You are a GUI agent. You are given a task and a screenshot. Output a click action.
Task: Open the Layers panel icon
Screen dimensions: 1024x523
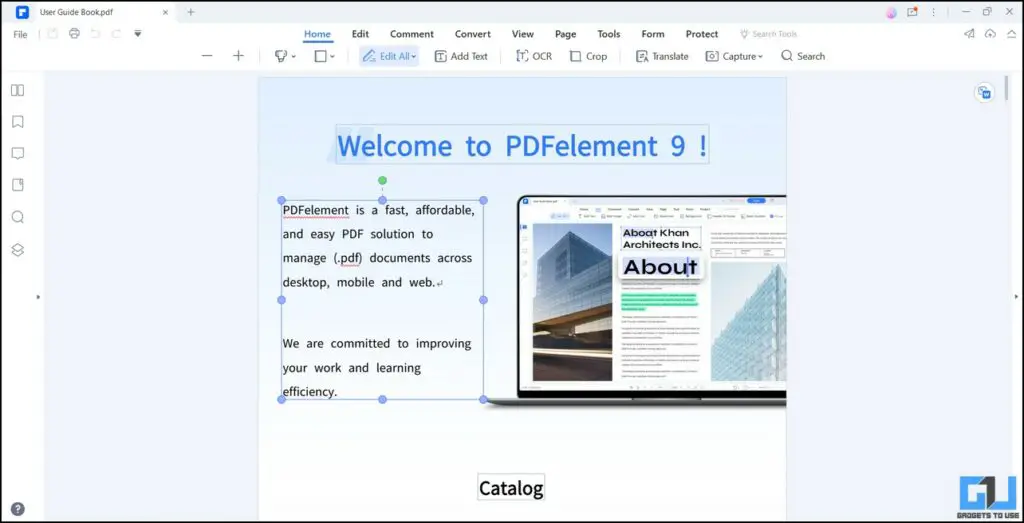[18, 249]
